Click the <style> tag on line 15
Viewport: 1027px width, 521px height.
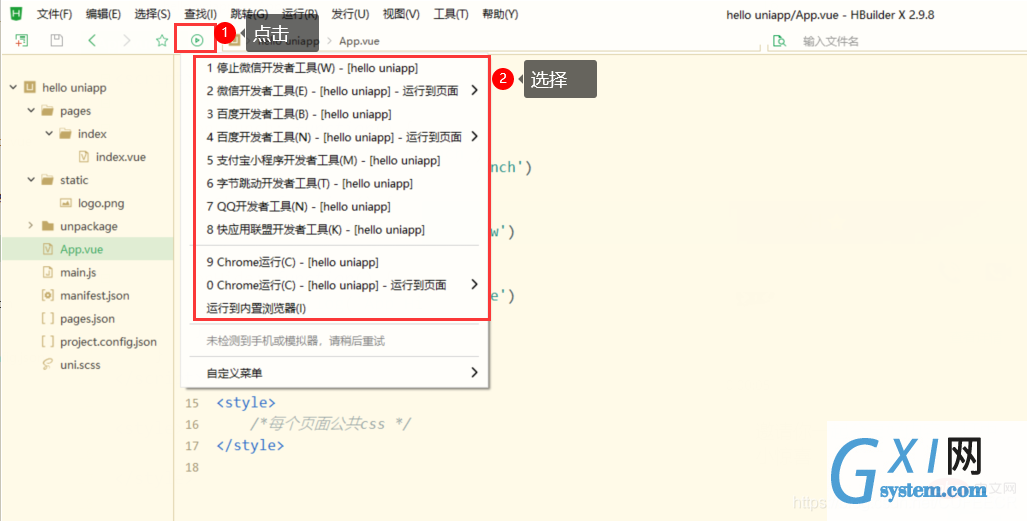pyautogui.click(x=246, y=402)
